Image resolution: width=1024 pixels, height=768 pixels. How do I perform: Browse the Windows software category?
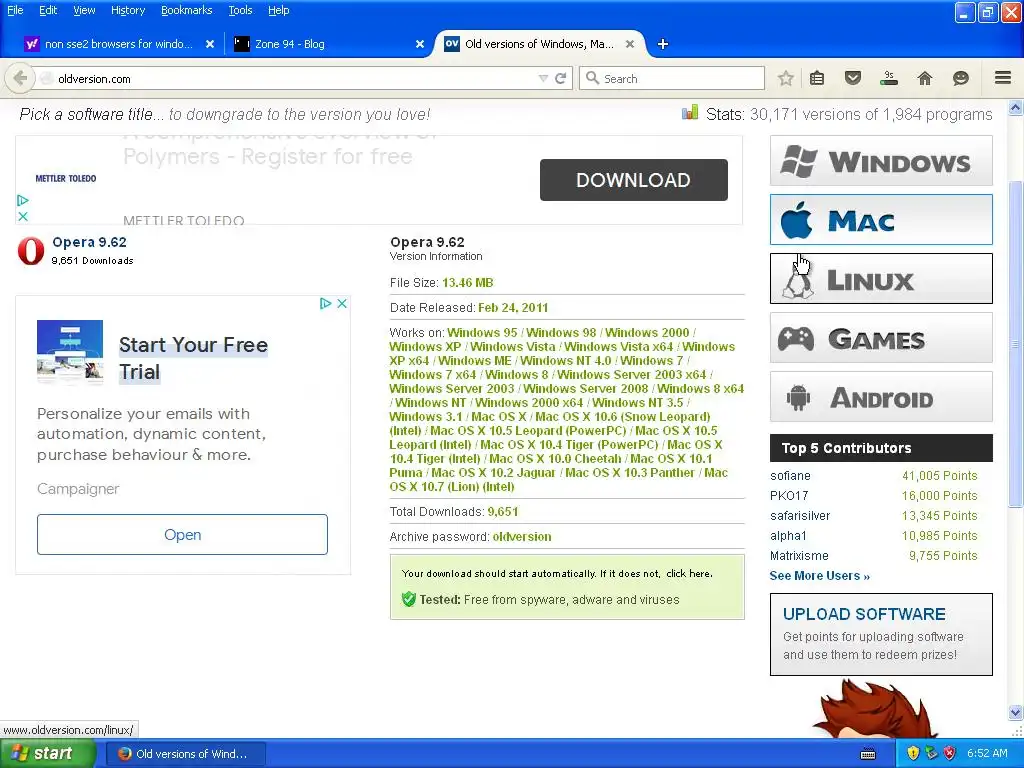881,161
